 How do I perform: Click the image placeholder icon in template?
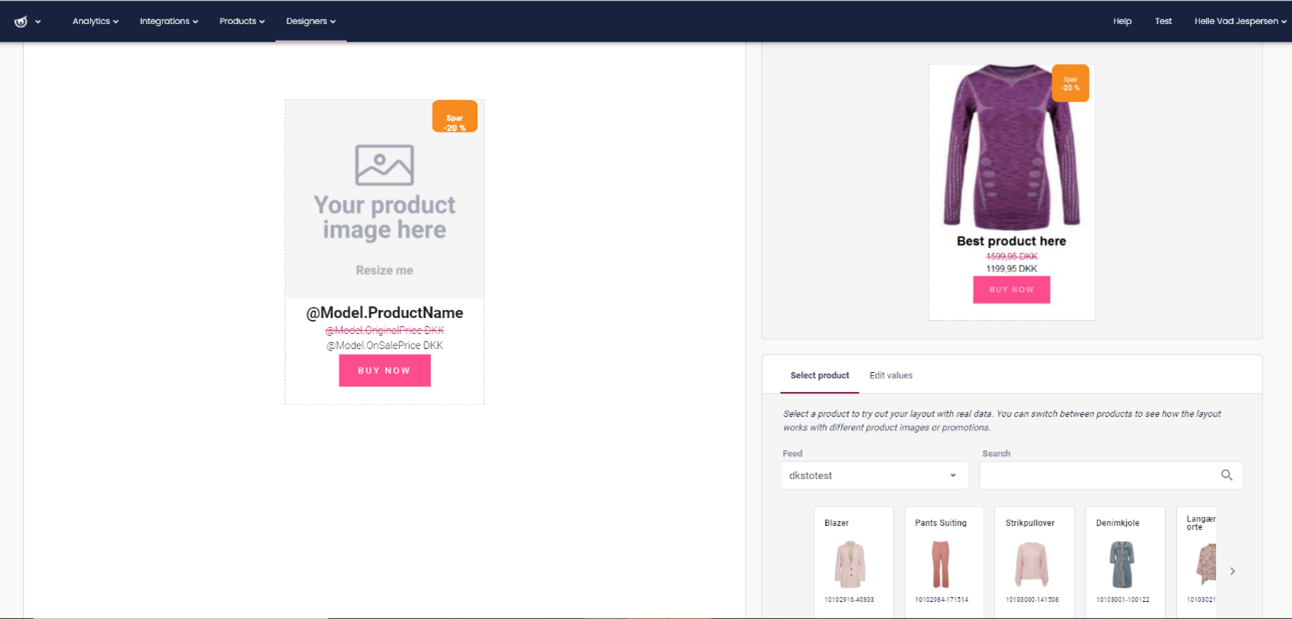point(384,165)
